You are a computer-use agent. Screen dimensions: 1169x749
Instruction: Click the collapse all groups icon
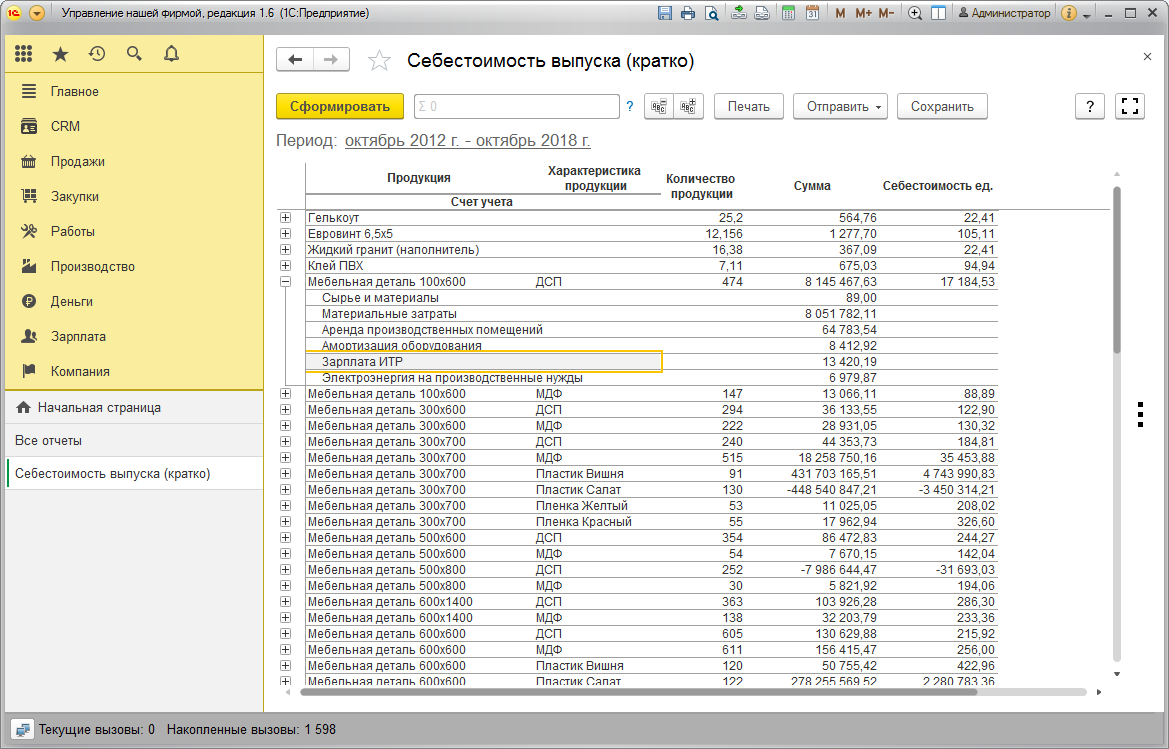click(658, 107)
